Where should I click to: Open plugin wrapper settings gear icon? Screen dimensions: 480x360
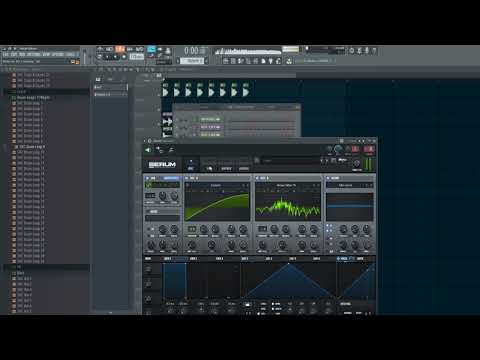[149, 141]
